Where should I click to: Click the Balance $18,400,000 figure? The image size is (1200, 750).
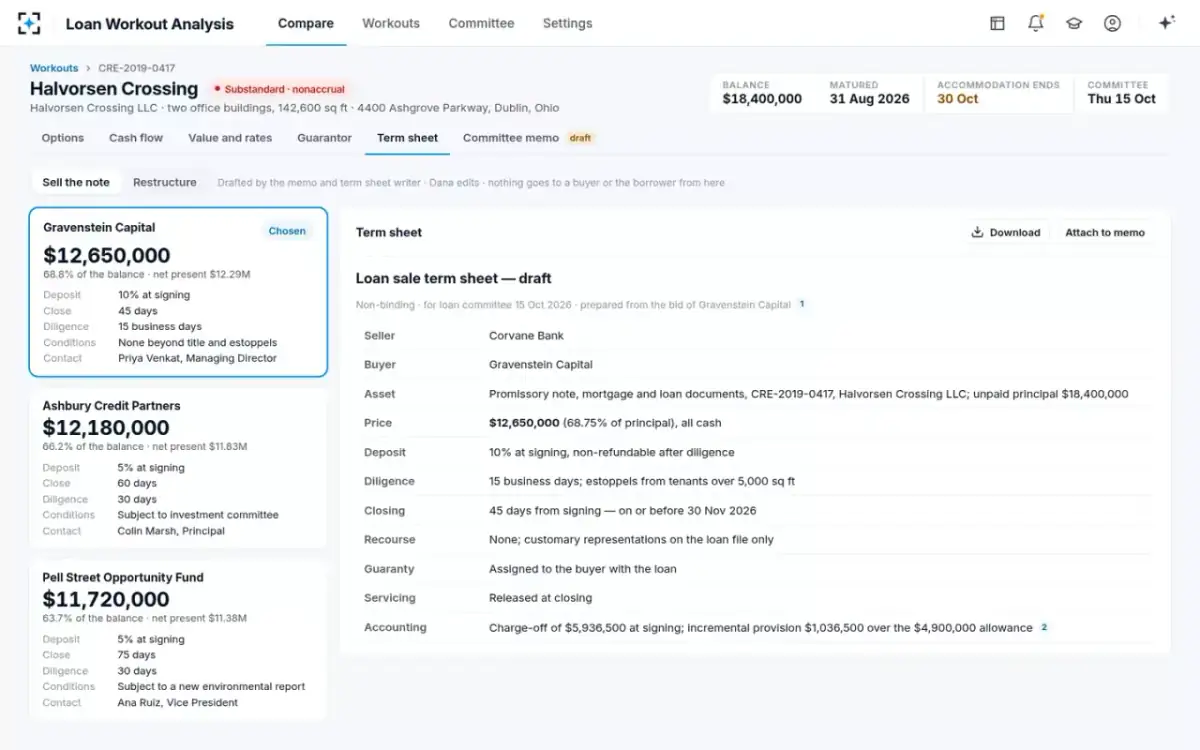pyautogui.click(x=762, y=99)
